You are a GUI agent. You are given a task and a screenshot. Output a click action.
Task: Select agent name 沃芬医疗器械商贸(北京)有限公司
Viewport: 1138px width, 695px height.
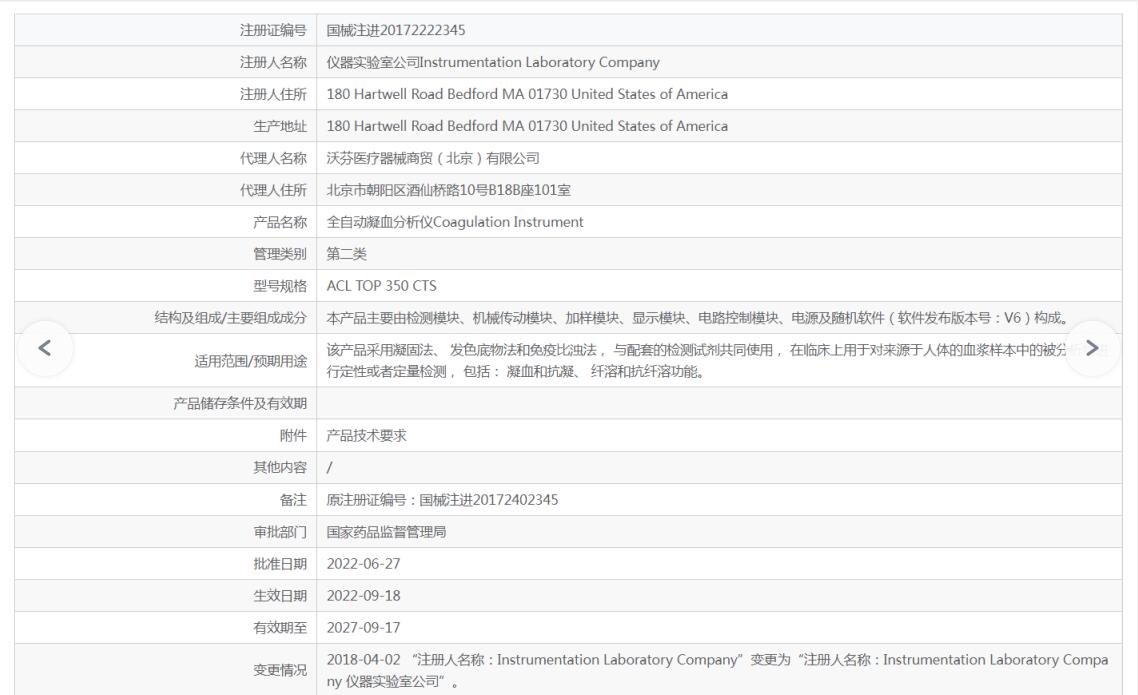pos(433,157)
